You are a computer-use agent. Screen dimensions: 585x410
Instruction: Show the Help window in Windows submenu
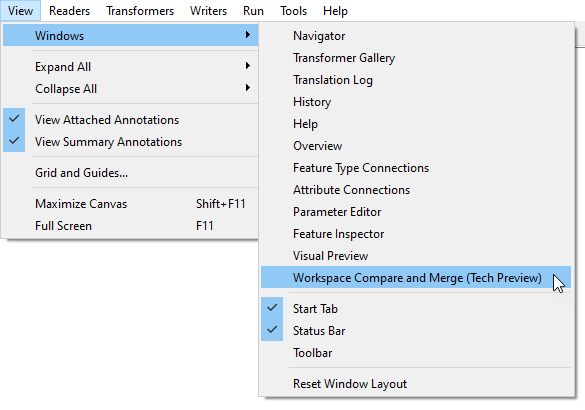coord(416,123)
